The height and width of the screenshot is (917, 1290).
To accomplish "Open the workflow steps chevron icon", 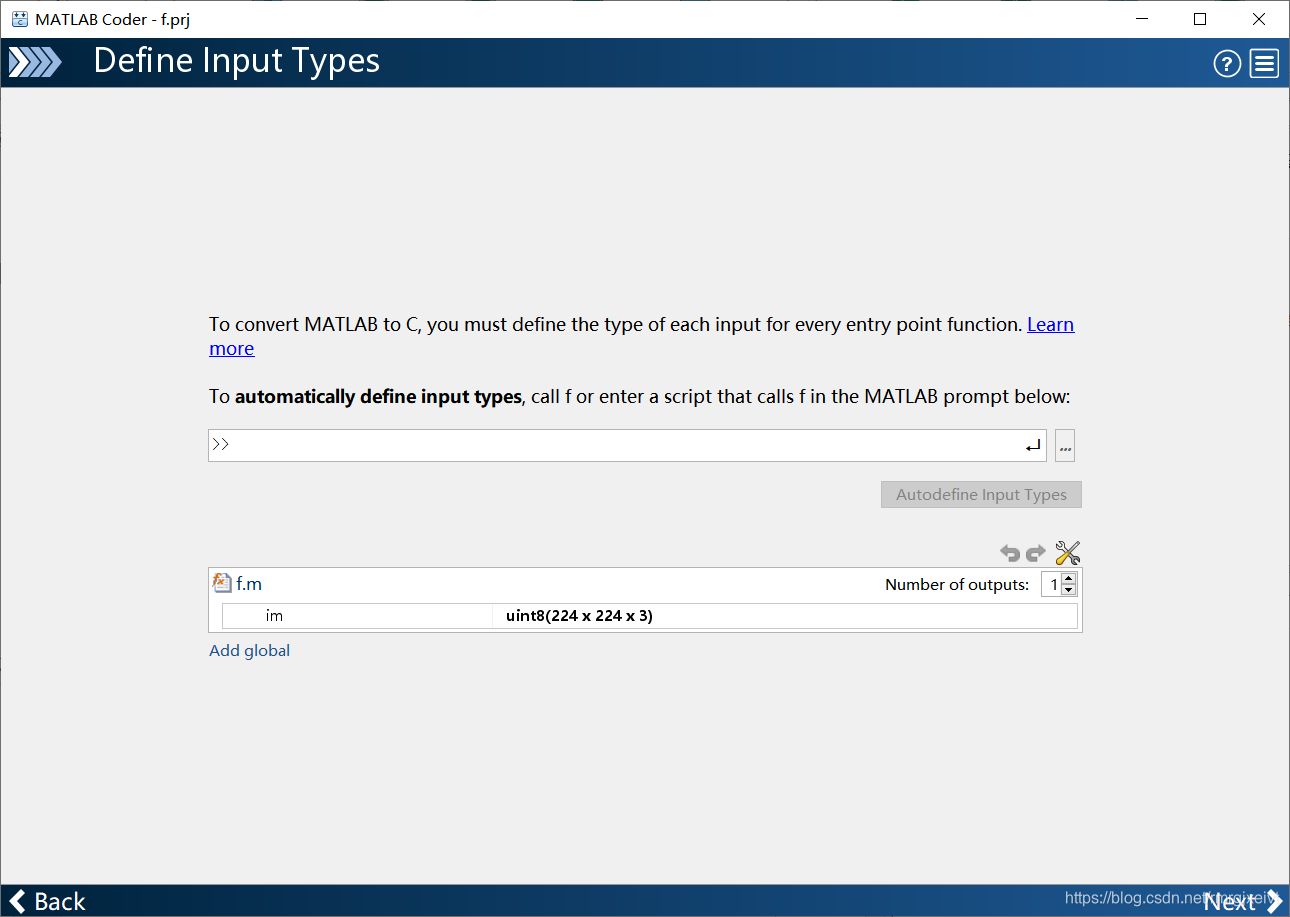I will (35, 63).
